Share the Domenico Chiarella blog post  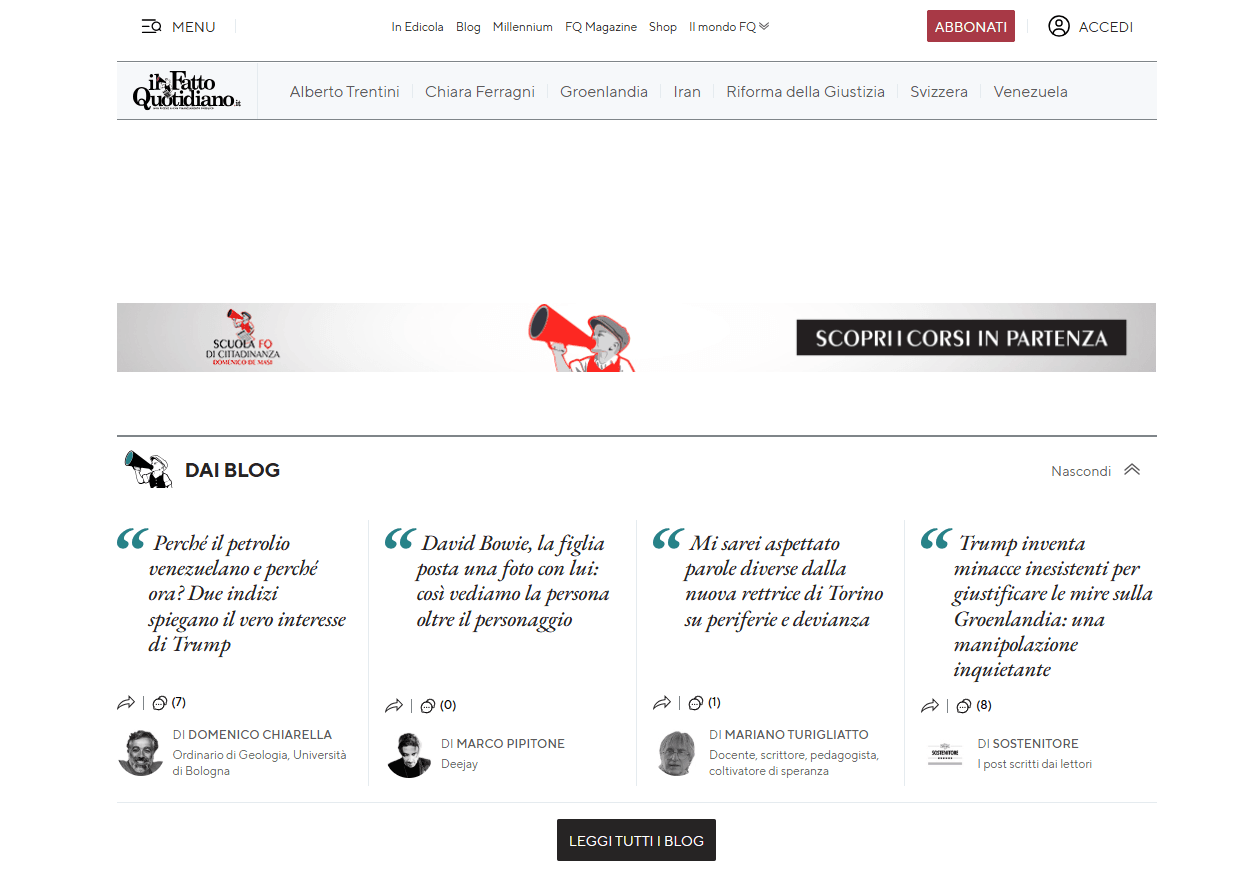click(x=126, y=703)
